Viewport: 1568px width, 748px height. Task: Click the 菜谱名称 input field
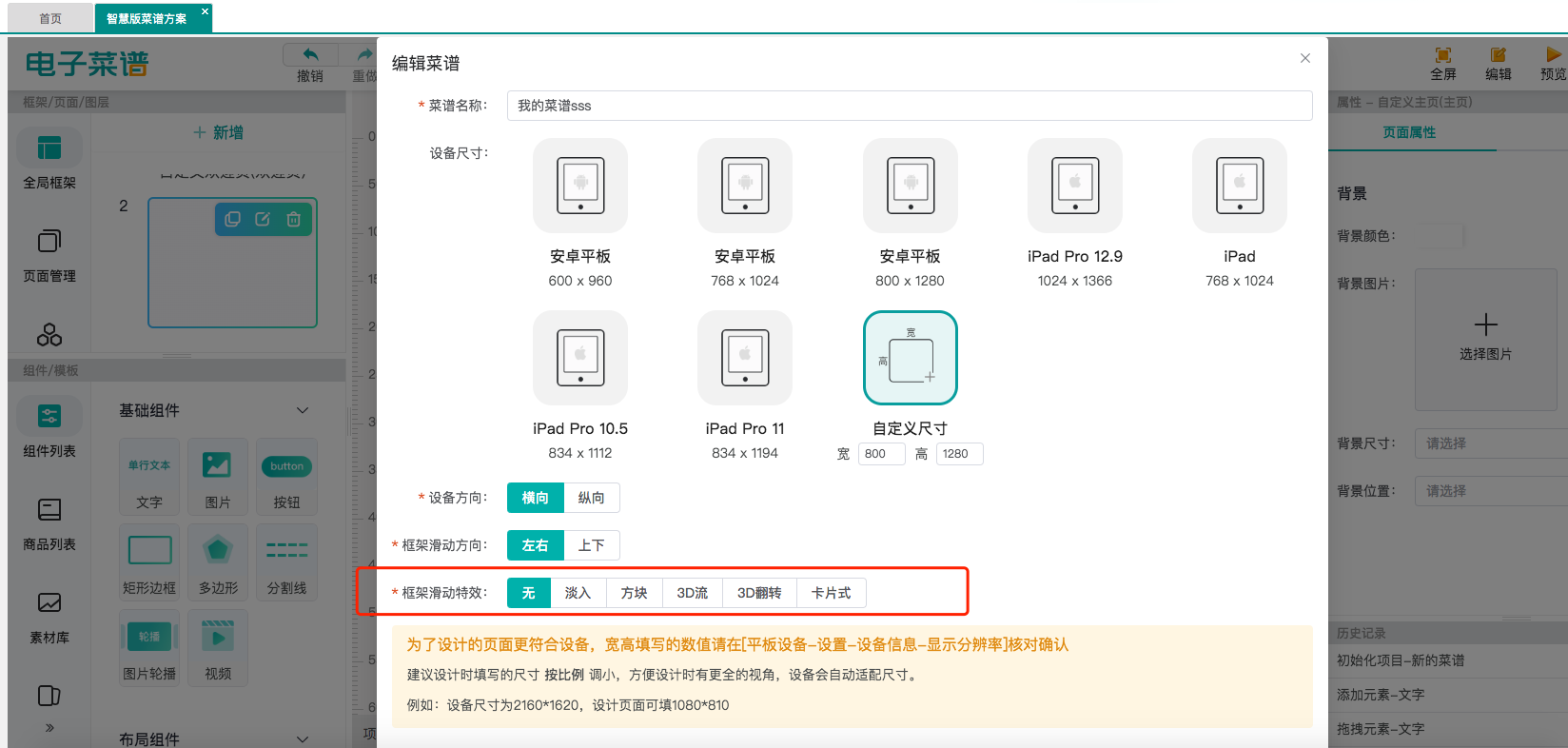click(x=909, y=106)
